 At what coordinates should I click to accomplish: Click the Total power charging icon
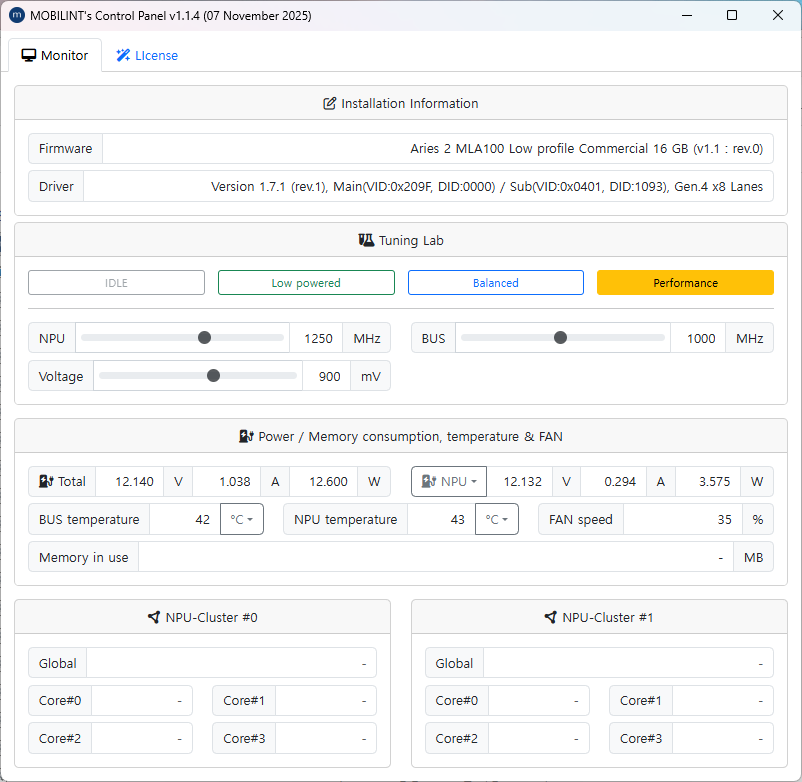[45, 482]
